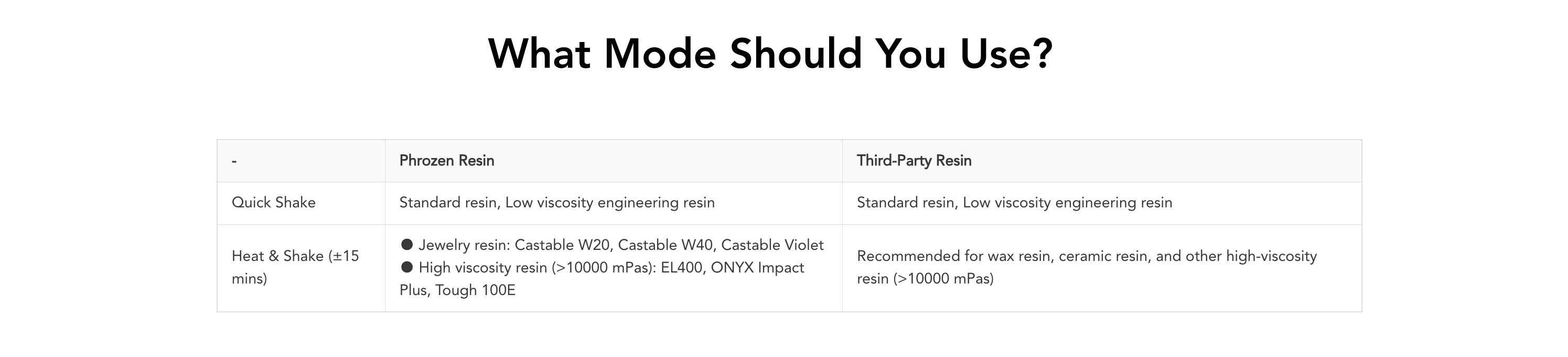Select the 'Third-Party Resin' column header
Viewport: 1568px width, 357px height.
point(914,161)
